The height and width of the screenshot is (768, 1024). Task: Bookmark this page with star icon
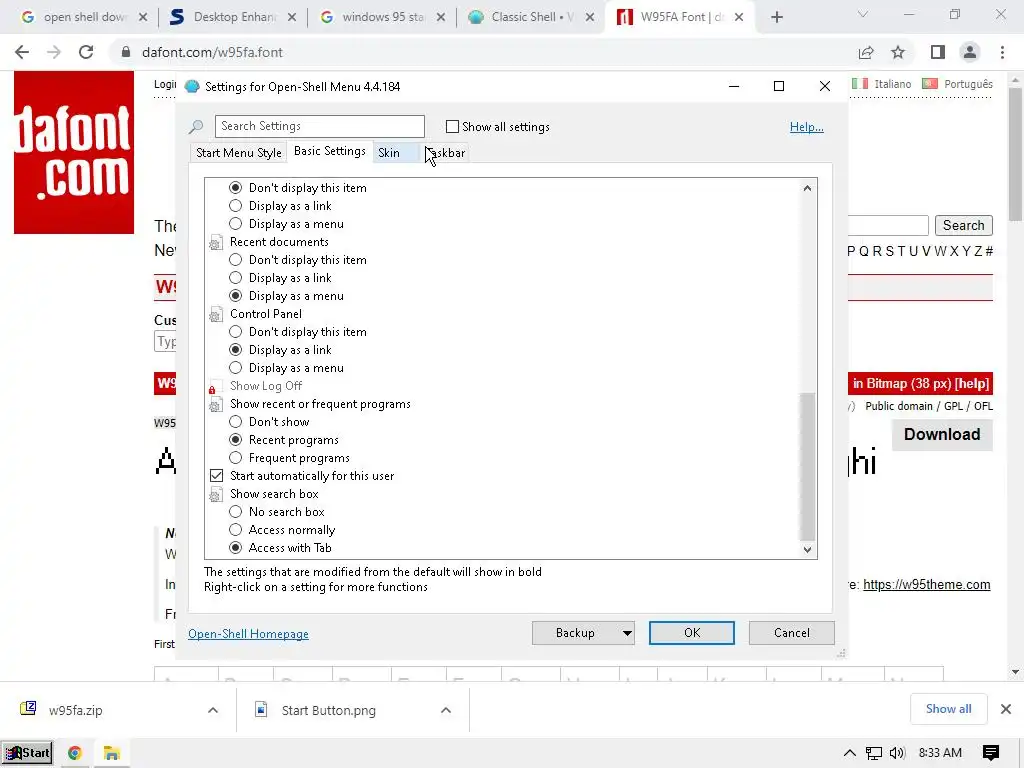point(898,52)
